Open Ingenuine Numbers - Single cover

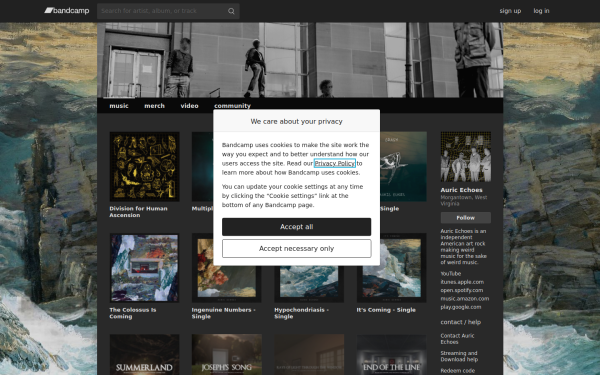tap(227, 284)
